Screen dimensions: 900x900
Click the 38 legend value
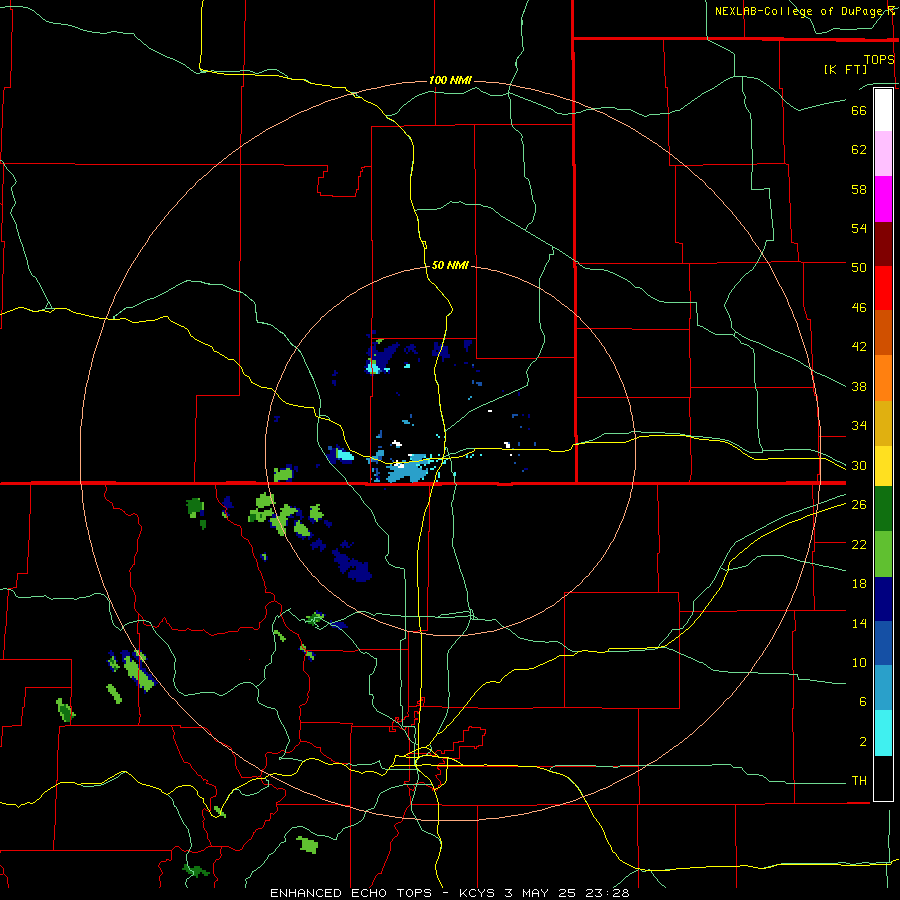click(x=859, y=386)
